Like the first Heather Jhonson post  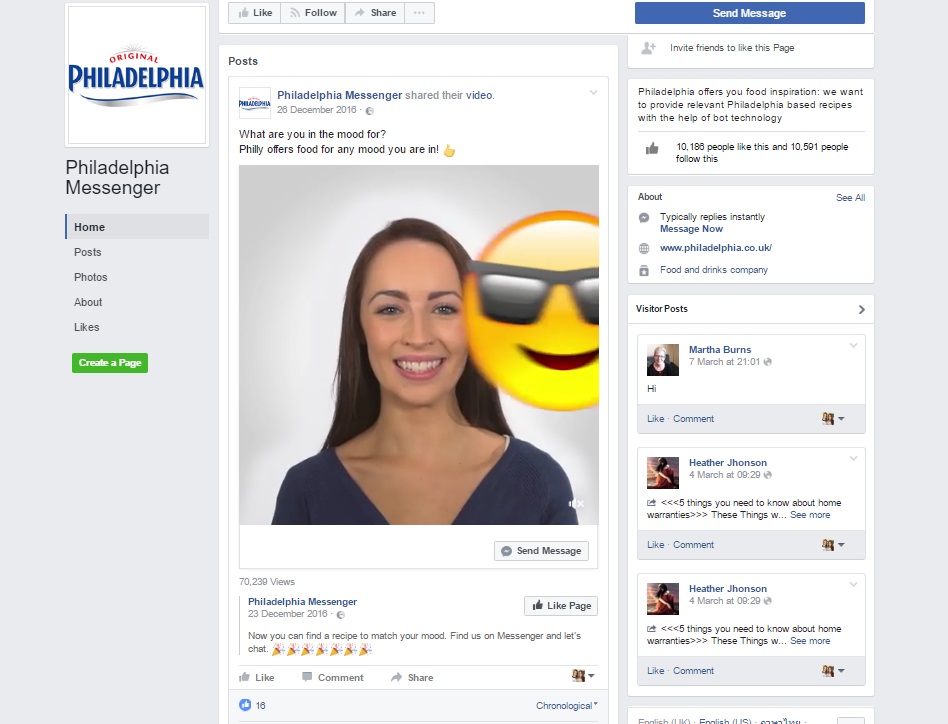click(x=655, y=545)
